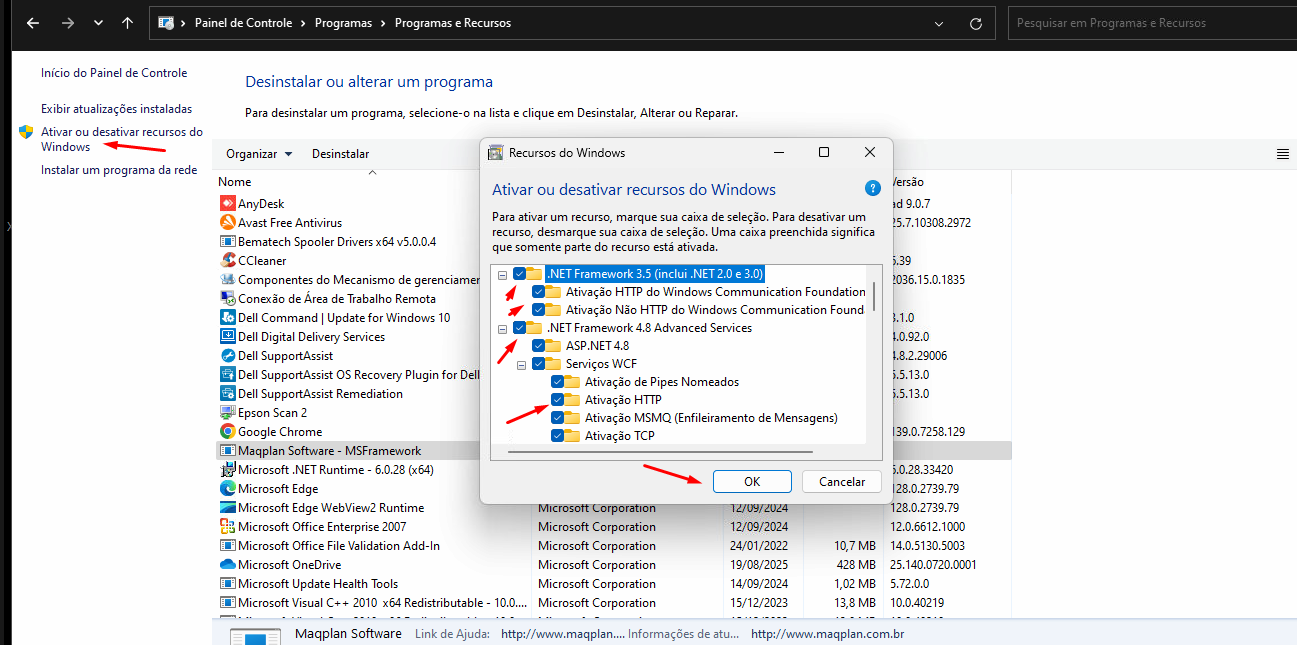Select the Microsoft Update Health Tools icon
This screenshot has height=645, width=1297.
click(x=227, y=584)
